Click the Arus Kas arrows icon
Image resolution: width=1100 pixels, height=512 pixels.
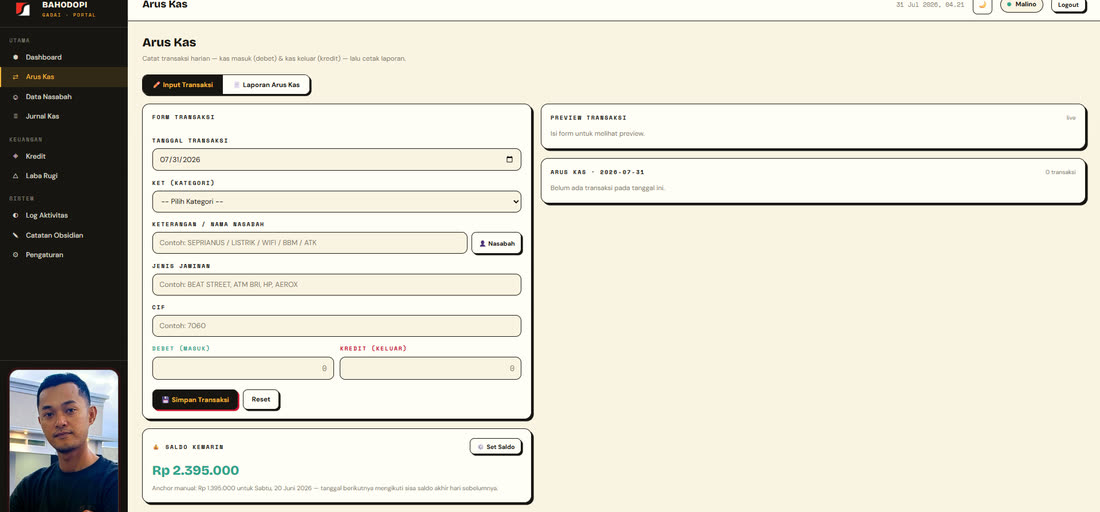[15, 77]
